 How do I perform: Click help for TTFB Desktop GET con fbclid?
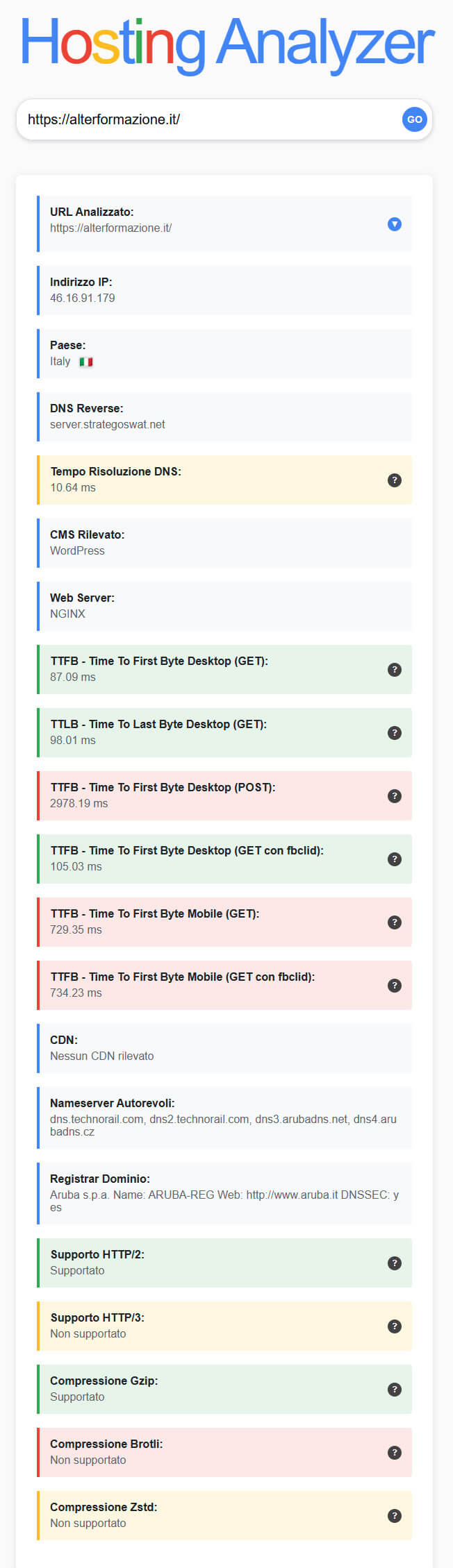pos(394,859)
